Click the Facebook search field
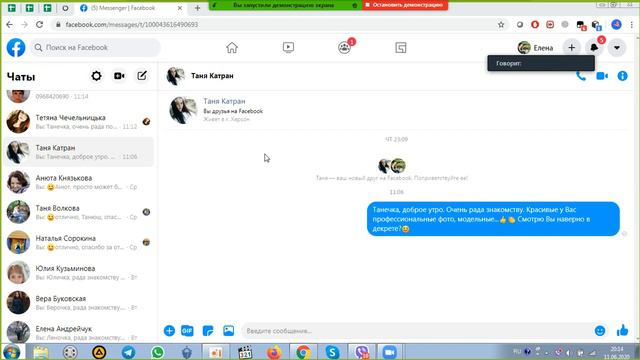 tap(95, 48)
